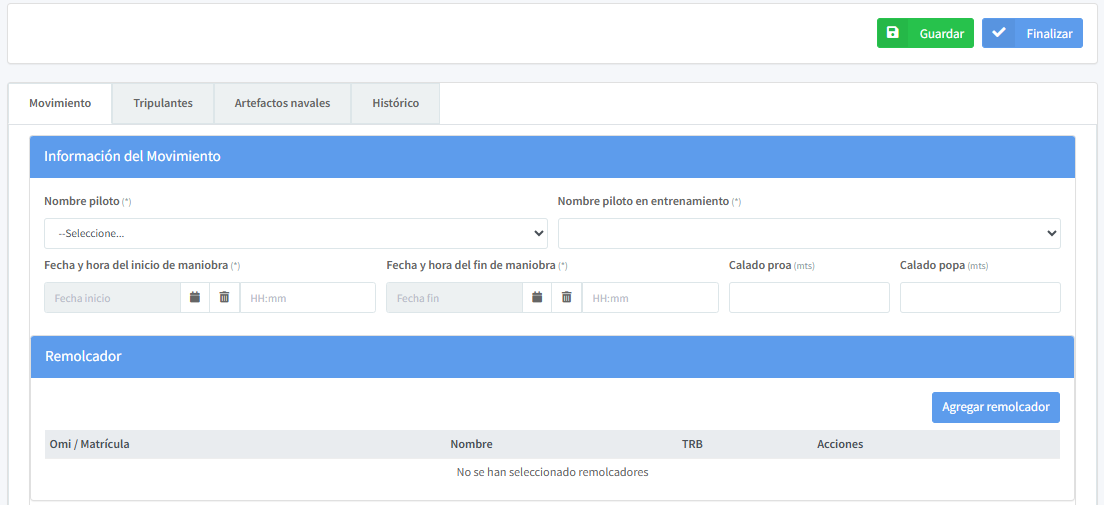The height and width of the screenshot is (505, 1104).
Task: Go to the Histórico tab
Action: coord(395,103)
